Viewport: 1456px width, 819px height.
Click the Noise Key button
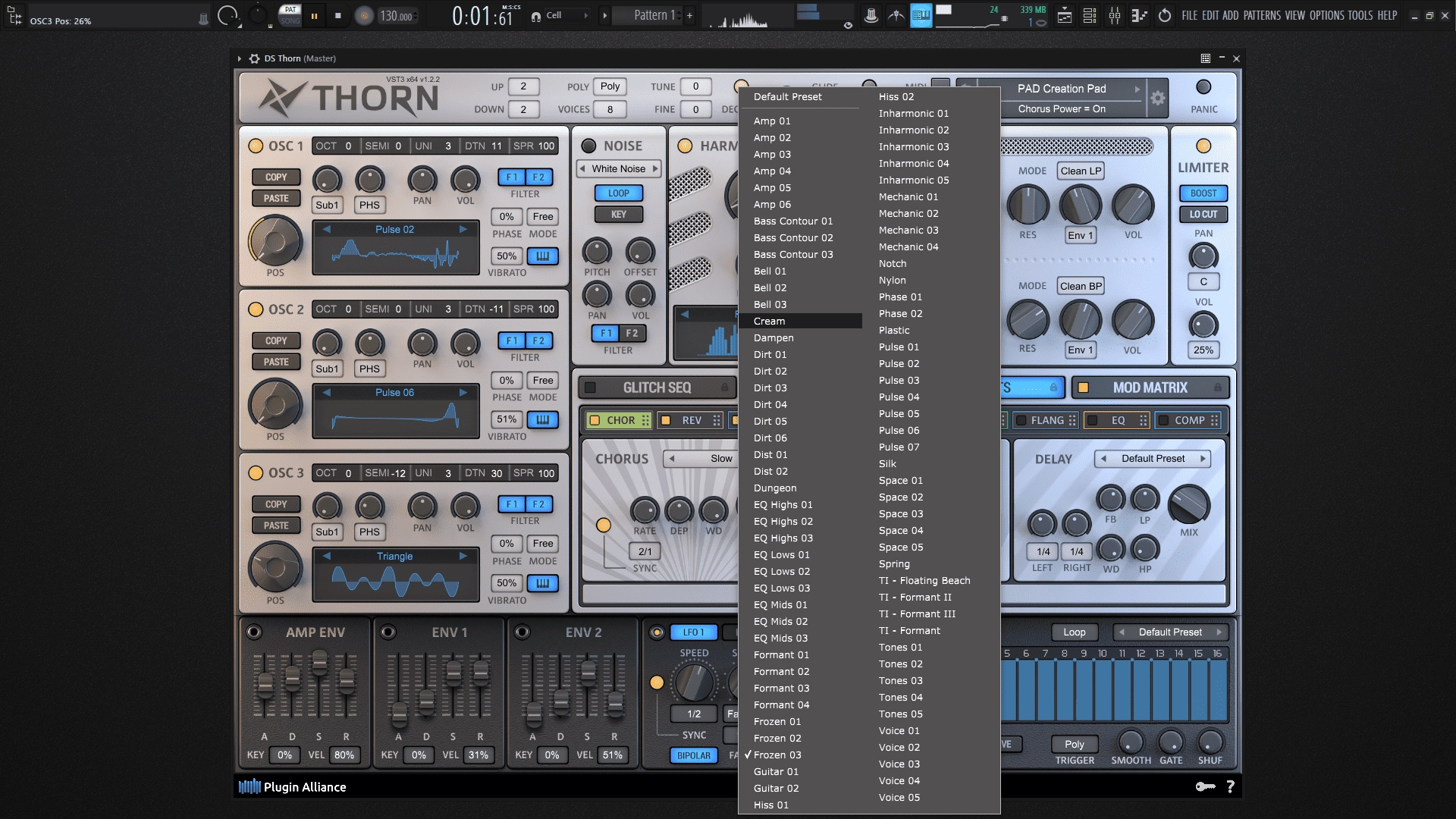coord(619,215)
